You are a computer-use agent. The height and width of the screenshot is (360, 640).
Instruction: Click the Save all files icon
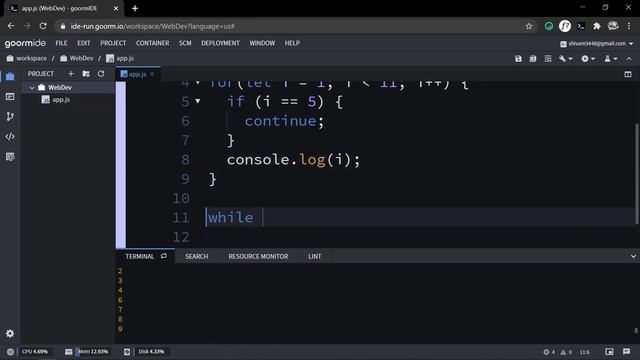pos(533,59)
